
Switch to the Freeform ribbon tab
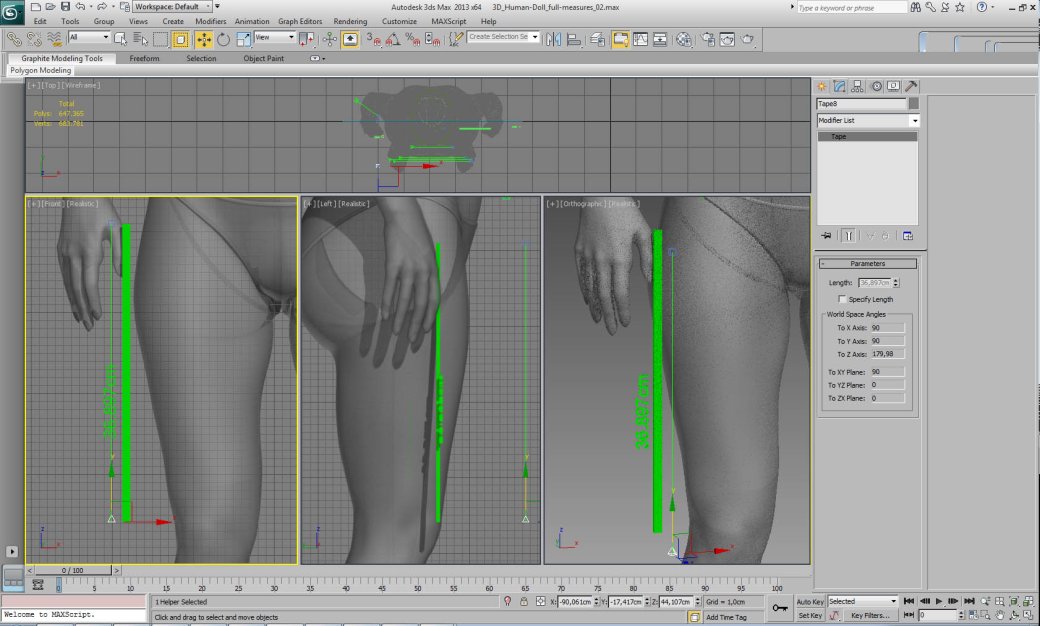coord(144,58)
